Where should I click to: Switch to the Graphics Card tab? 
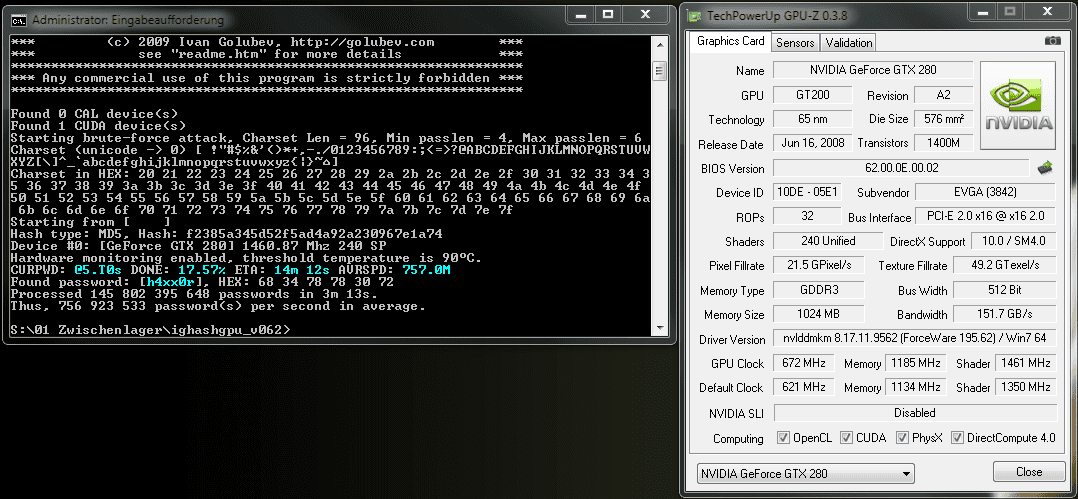[730, 41]
